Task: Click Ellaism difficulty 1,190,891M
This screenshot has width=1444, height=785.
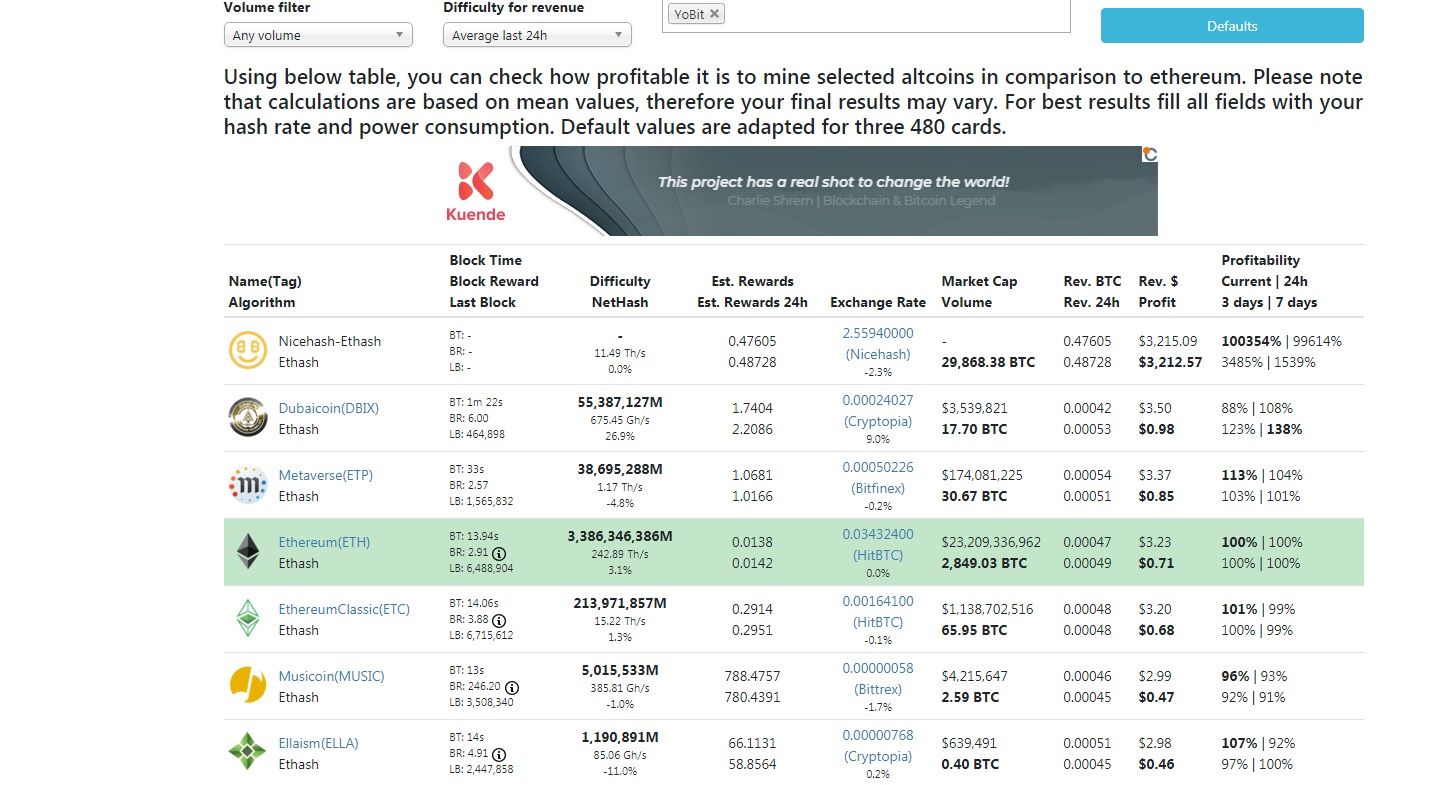Action: 620,737
